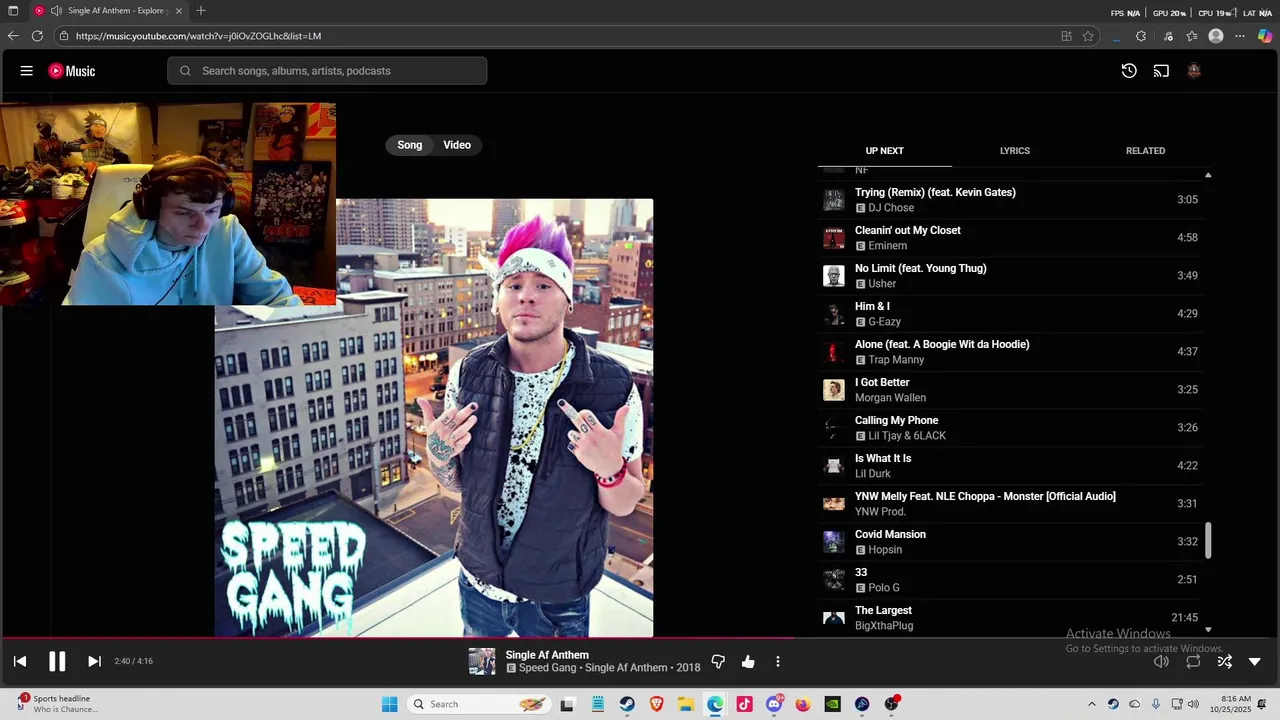Play Covid Mansion by Hopsin
The image size is (1280, 720).
pyautogui.click(x=1010, y=542)
